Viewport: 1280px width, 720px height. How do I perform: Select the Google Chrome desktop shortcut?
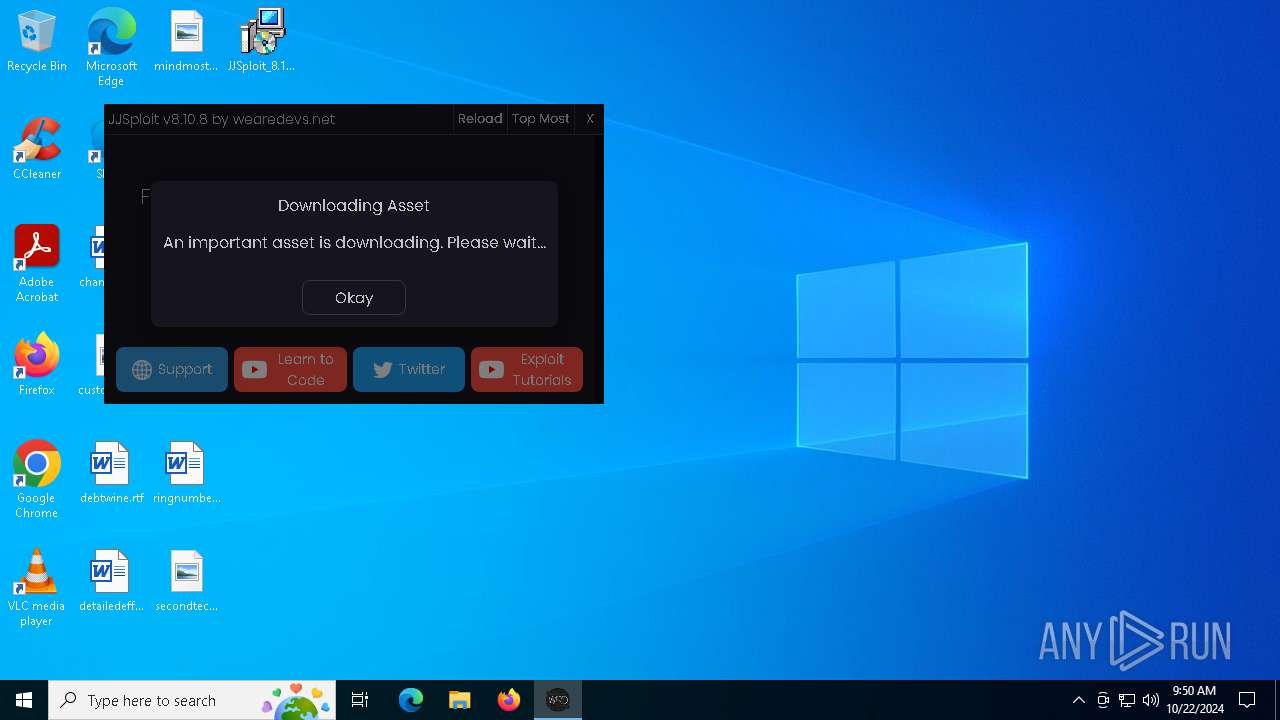tap(37, 480)
